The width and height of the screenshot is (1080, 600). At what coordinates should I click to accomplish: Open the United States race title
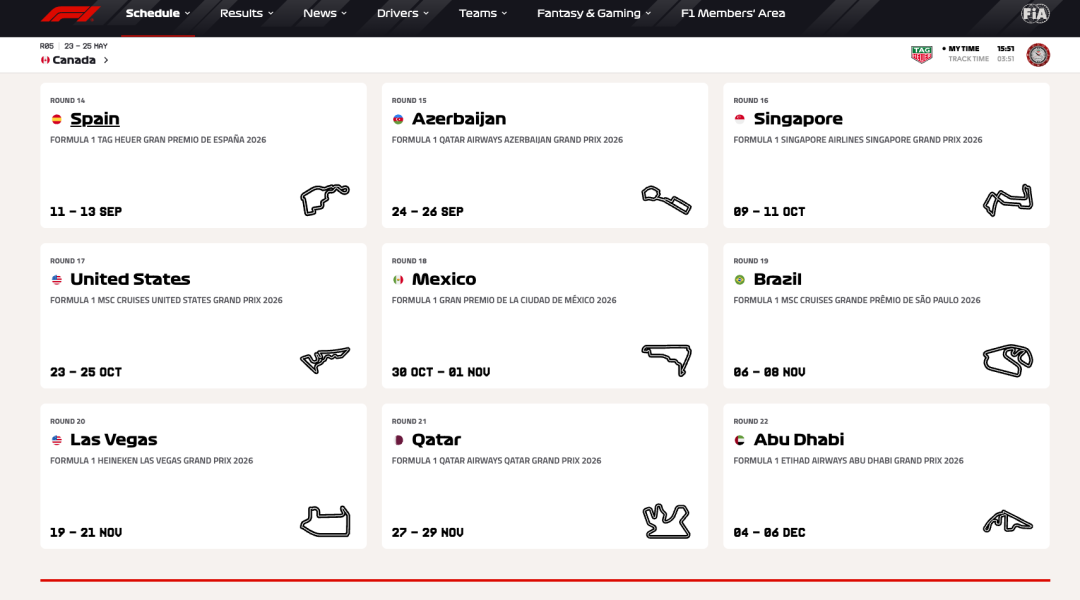[x=130, y=279]
